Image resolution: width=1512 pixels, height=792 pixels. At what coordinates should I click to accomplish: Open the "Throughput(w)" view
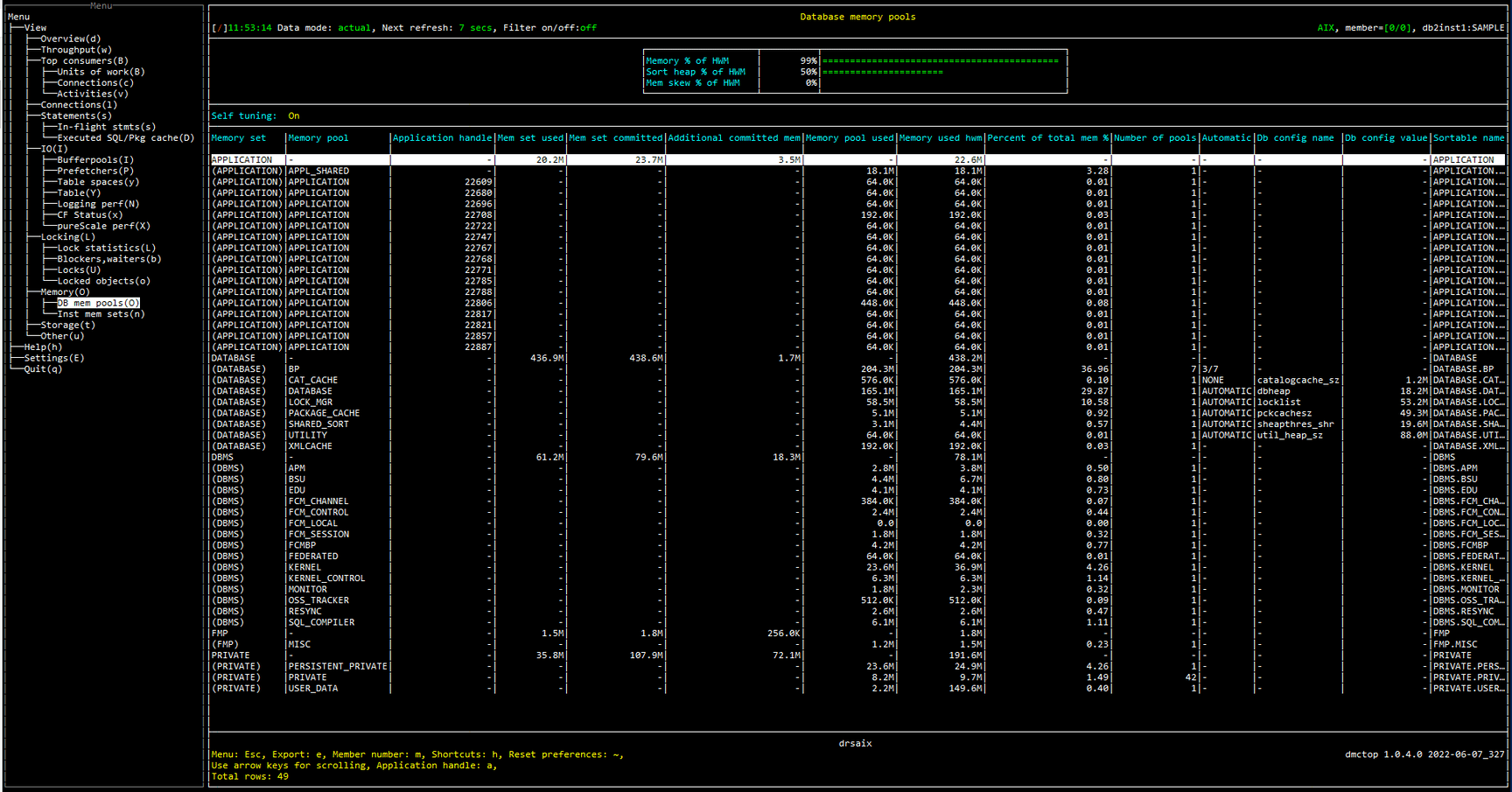tap(75, 49)
